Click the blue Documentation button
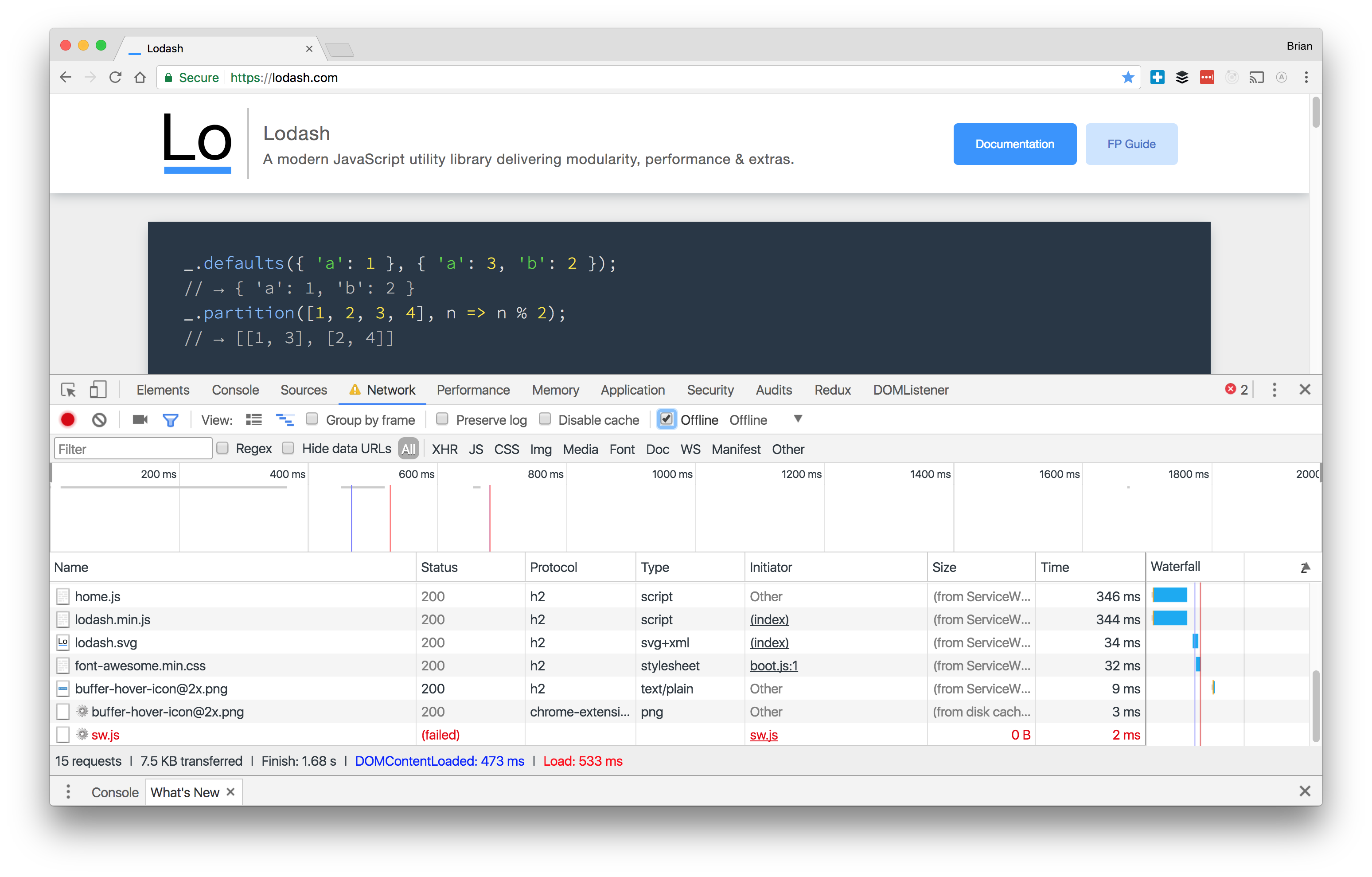 [x=1014, y=144]
